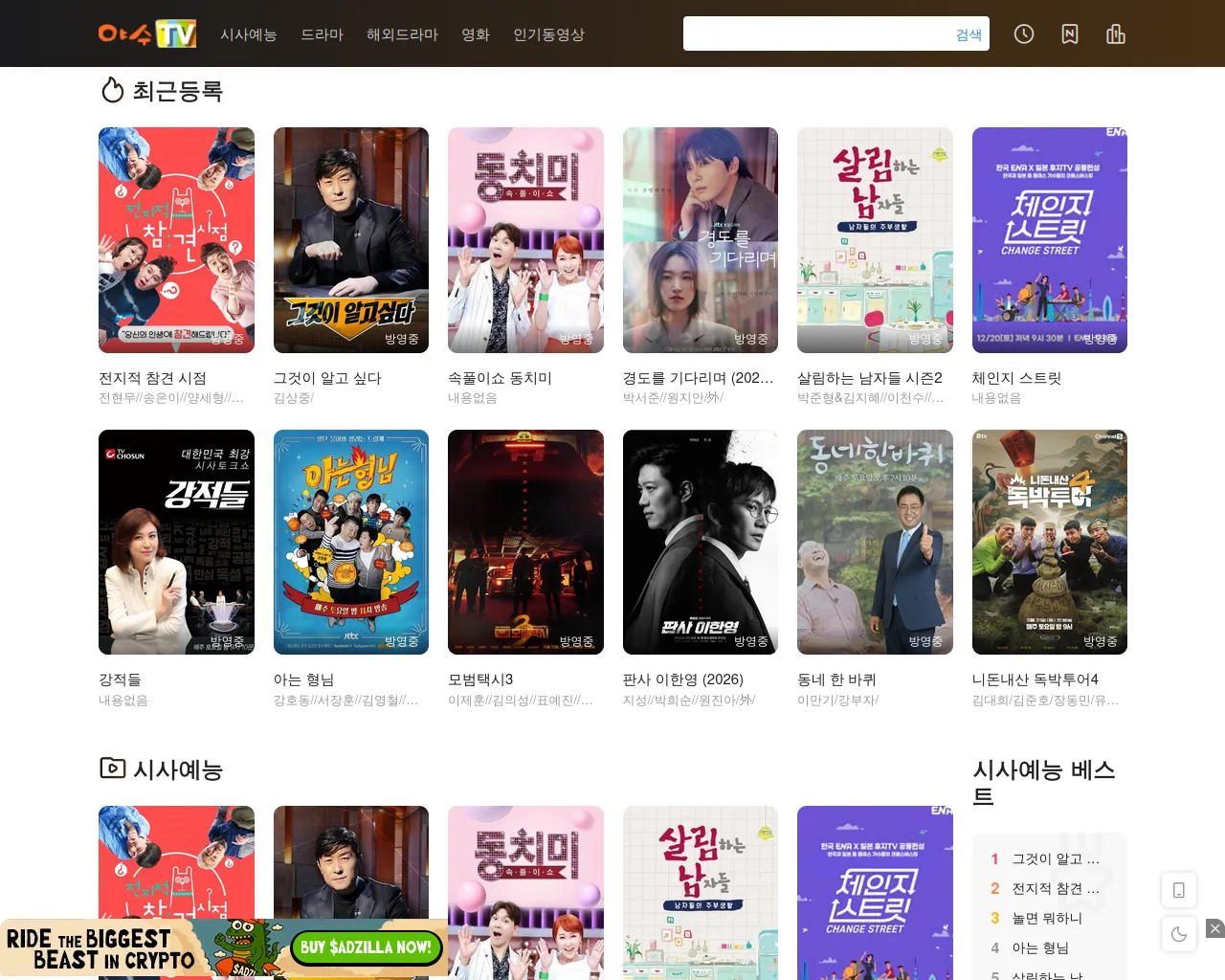Open the 영화 menu
1225x980 pixels.
point(476,34)
